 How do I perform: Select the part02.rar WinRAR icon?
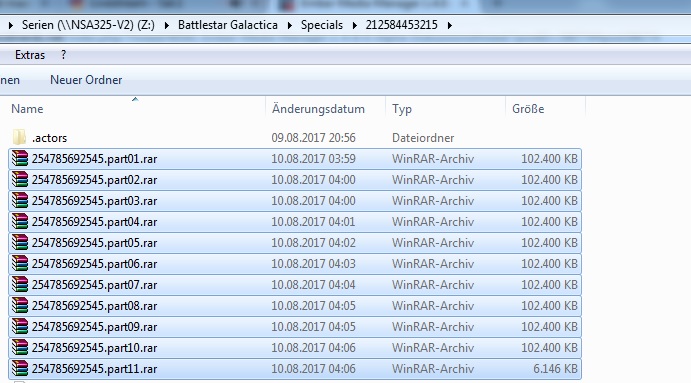coord(20,180)
